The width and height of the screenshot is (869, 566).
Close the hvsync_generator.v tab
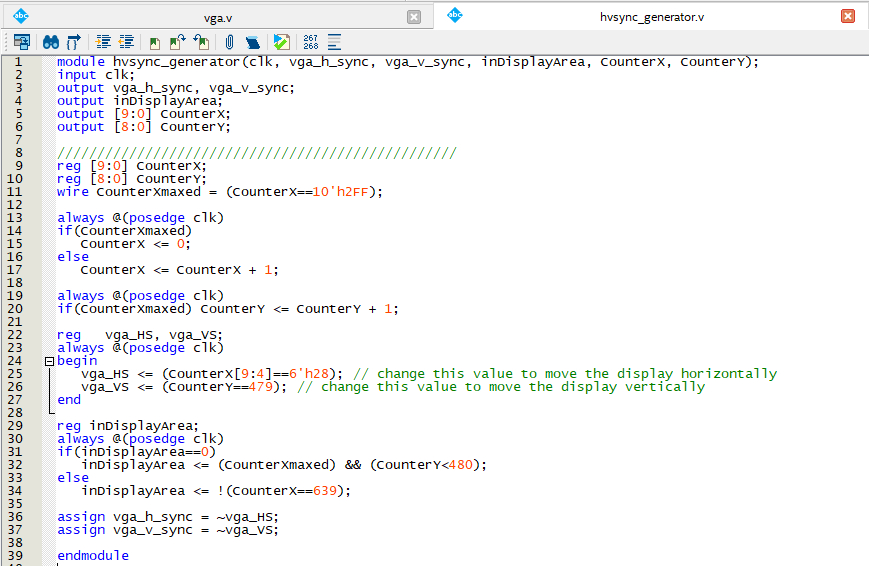pyautogui.click(x=848, y=16)
